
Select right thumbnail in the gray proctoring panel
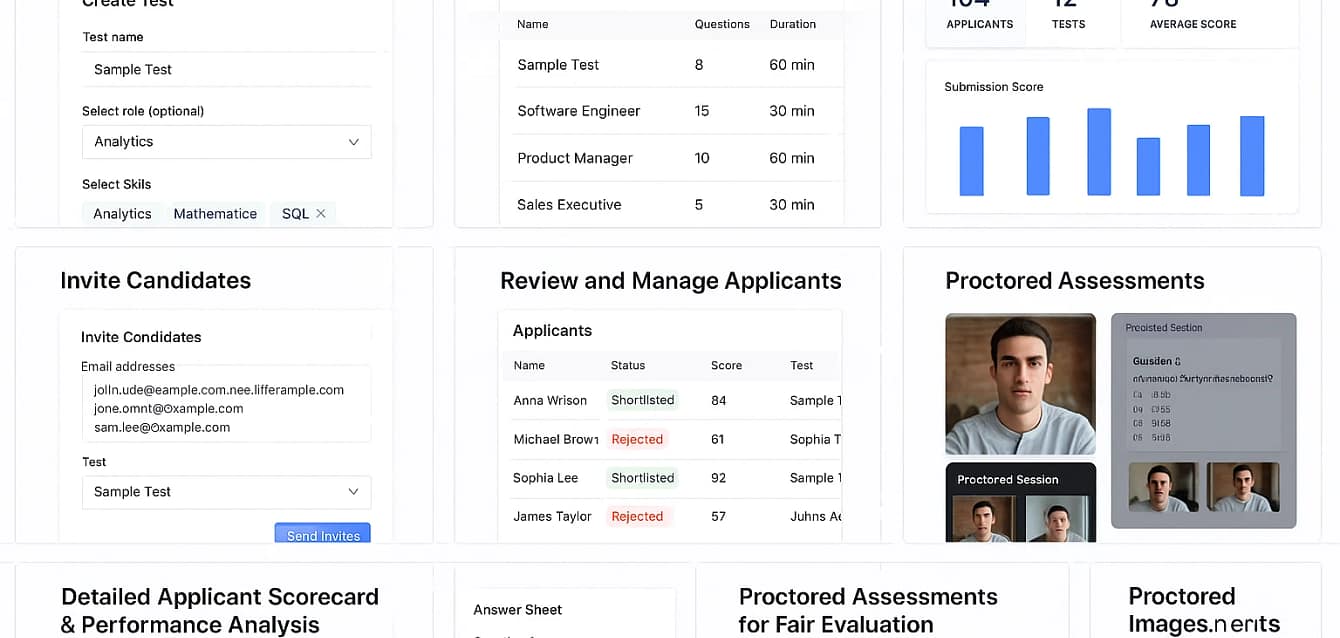1243,487
